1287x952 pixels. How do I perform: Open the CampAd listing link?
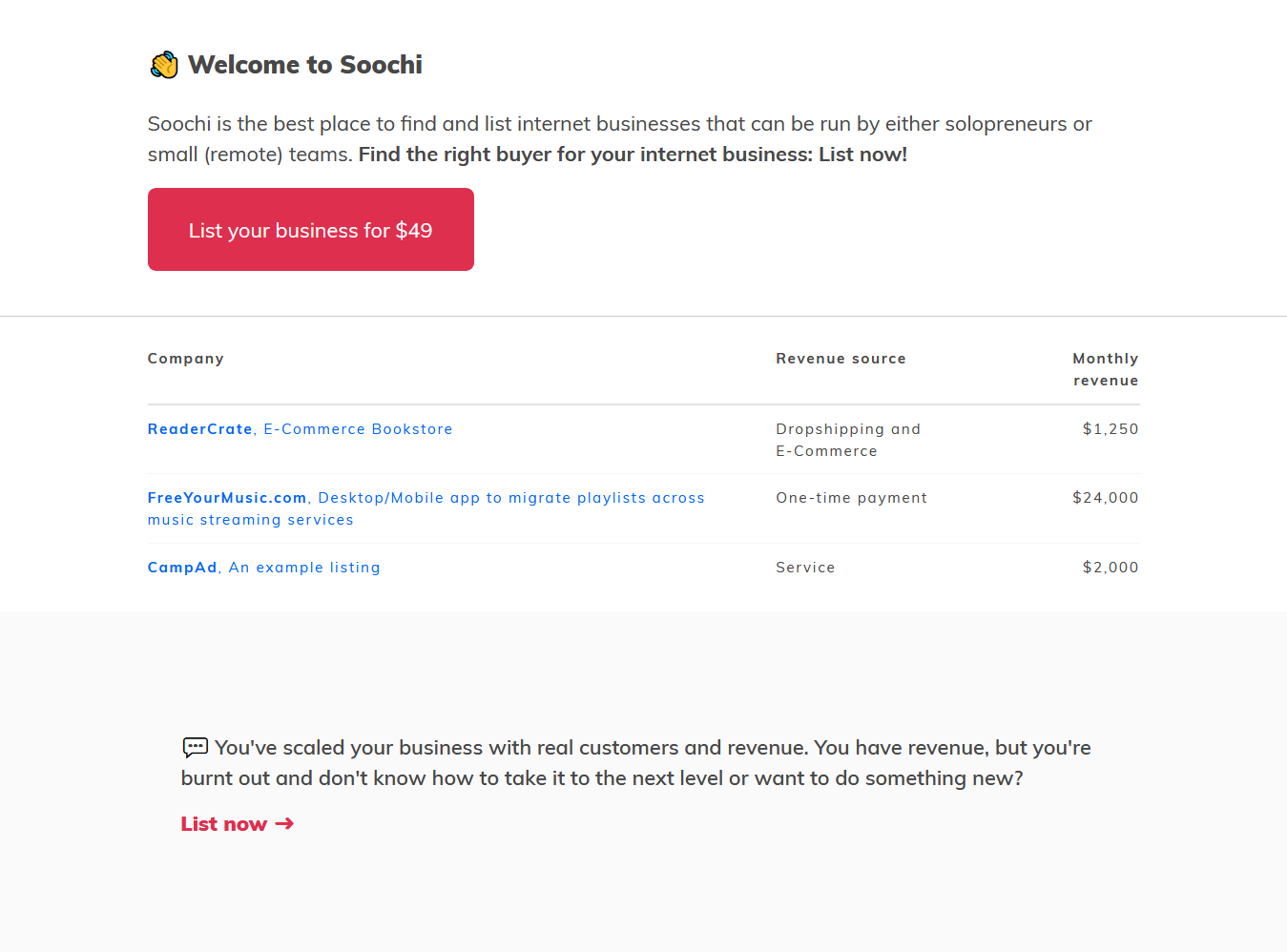coord(182,568)
